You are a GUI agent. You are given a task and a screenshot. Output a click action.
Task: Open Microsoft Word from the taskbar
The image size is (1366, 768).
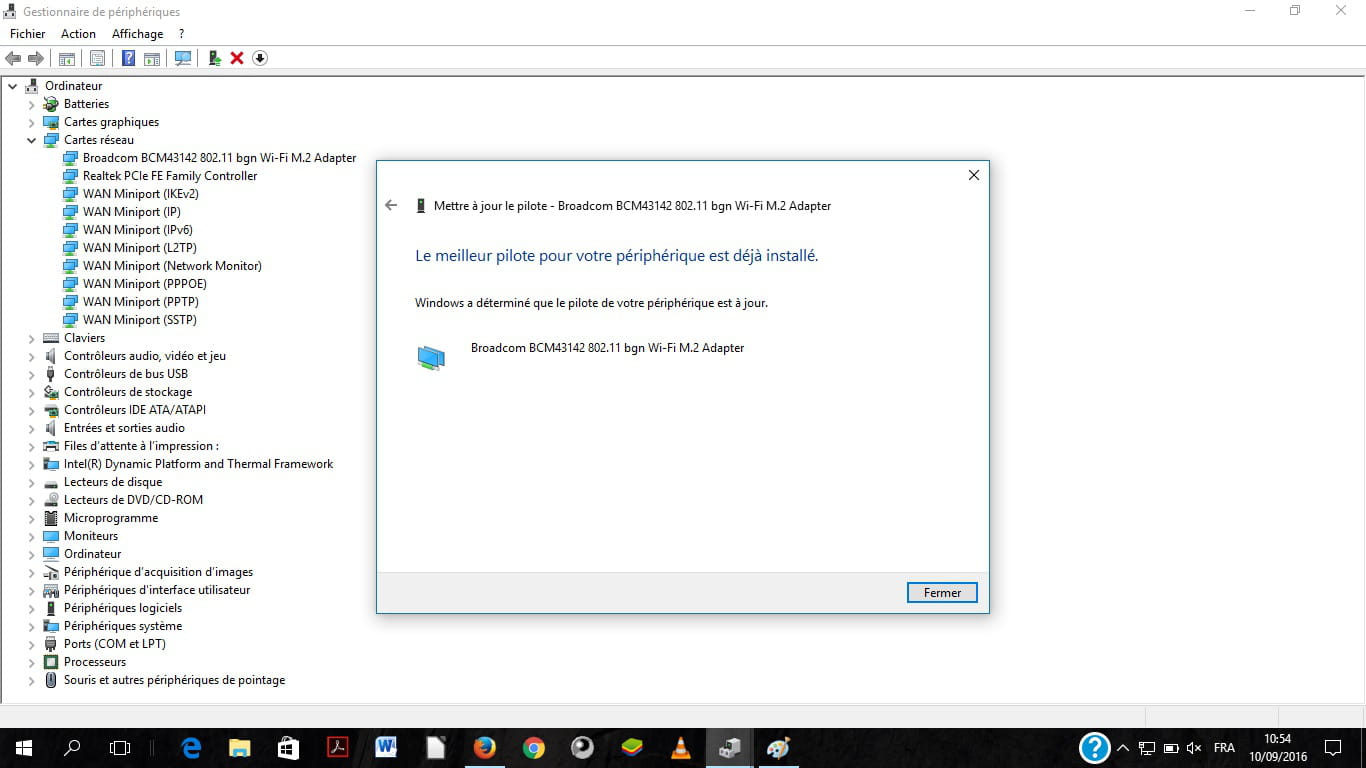386,747
